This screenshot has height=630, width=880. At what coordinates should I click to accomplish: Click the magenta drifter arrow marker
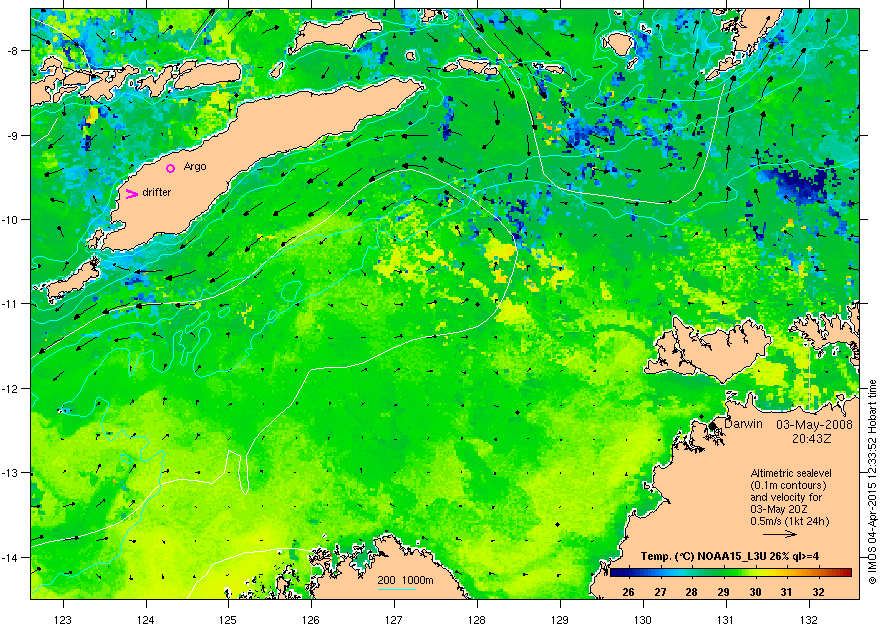[x=131, y=194]
